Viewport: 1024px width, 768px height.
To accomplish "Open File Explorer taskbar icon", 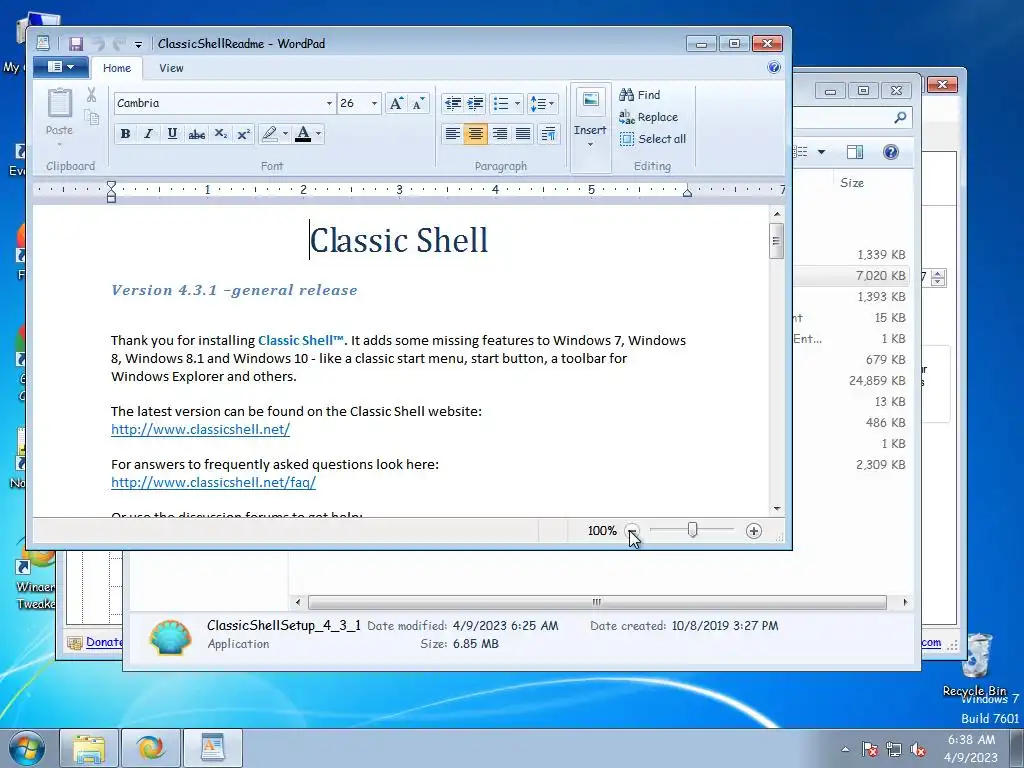I will click(x=89, y=748).
